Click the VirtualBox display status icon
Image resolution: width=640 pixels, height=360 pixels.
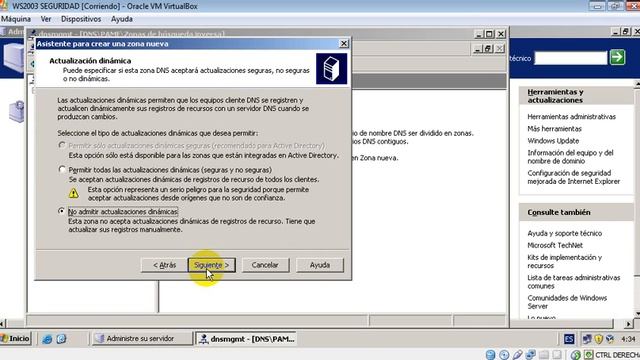[x=557, y=355]
